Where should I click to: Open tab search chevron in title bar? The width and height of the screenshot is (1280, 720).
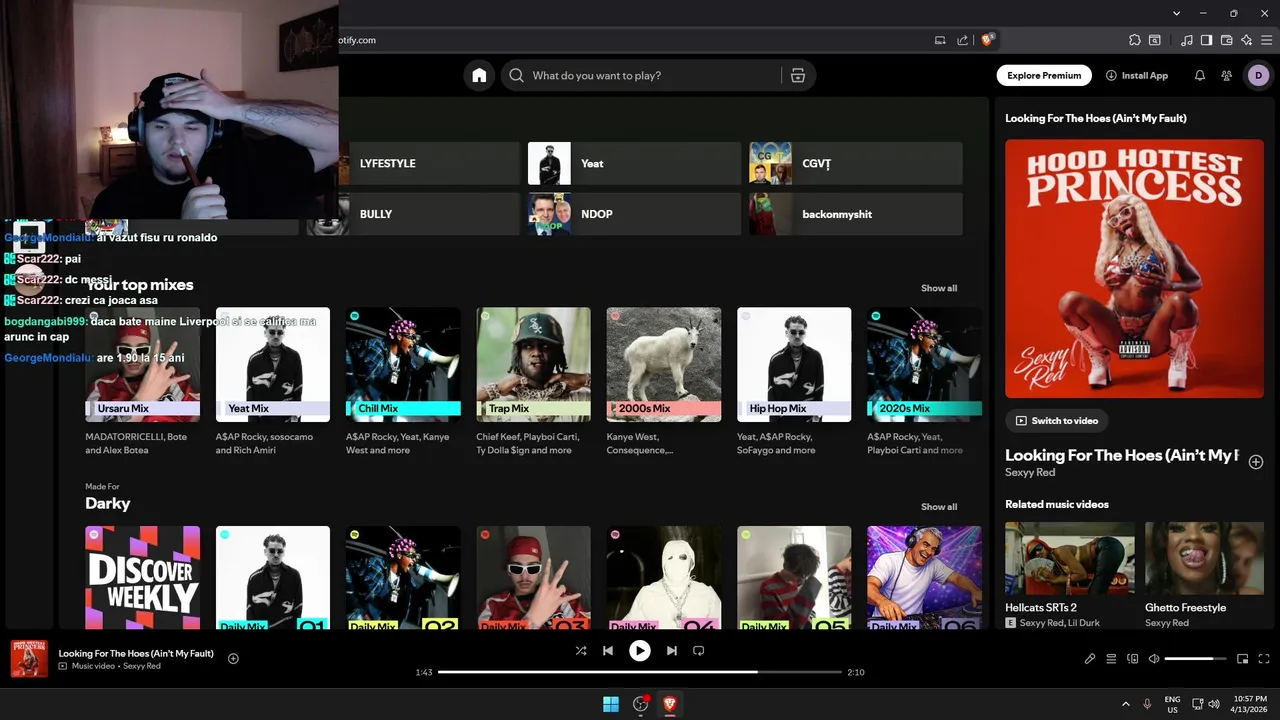pyautogui.click(x=1177, y=13)
